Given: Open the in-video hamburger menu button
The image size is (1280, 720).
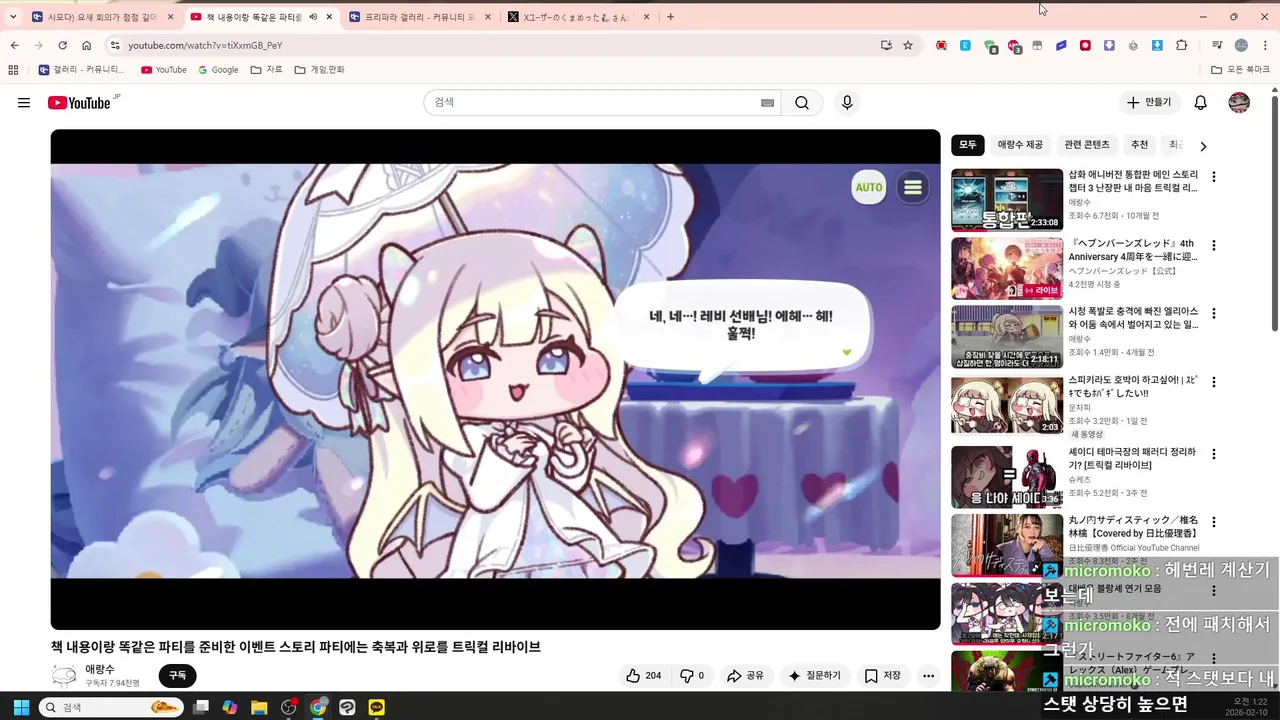Looking at the screenshot, I should (x=912, y=187).
